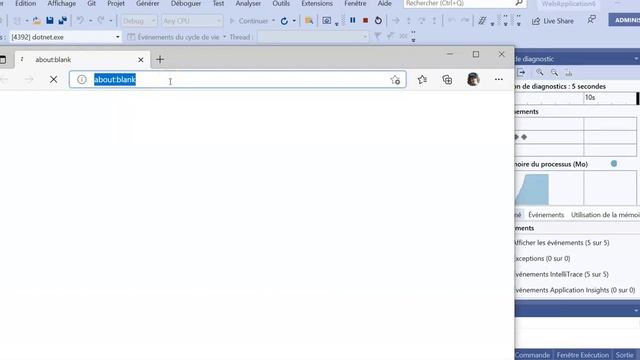Open the Outils menu

[x=281, y=3]
